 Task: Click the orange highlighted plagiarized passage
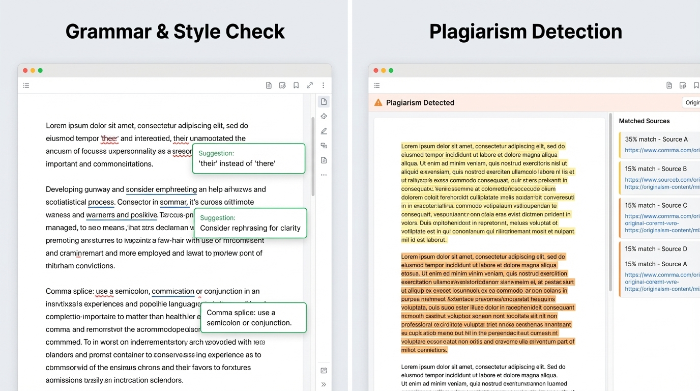488,303
